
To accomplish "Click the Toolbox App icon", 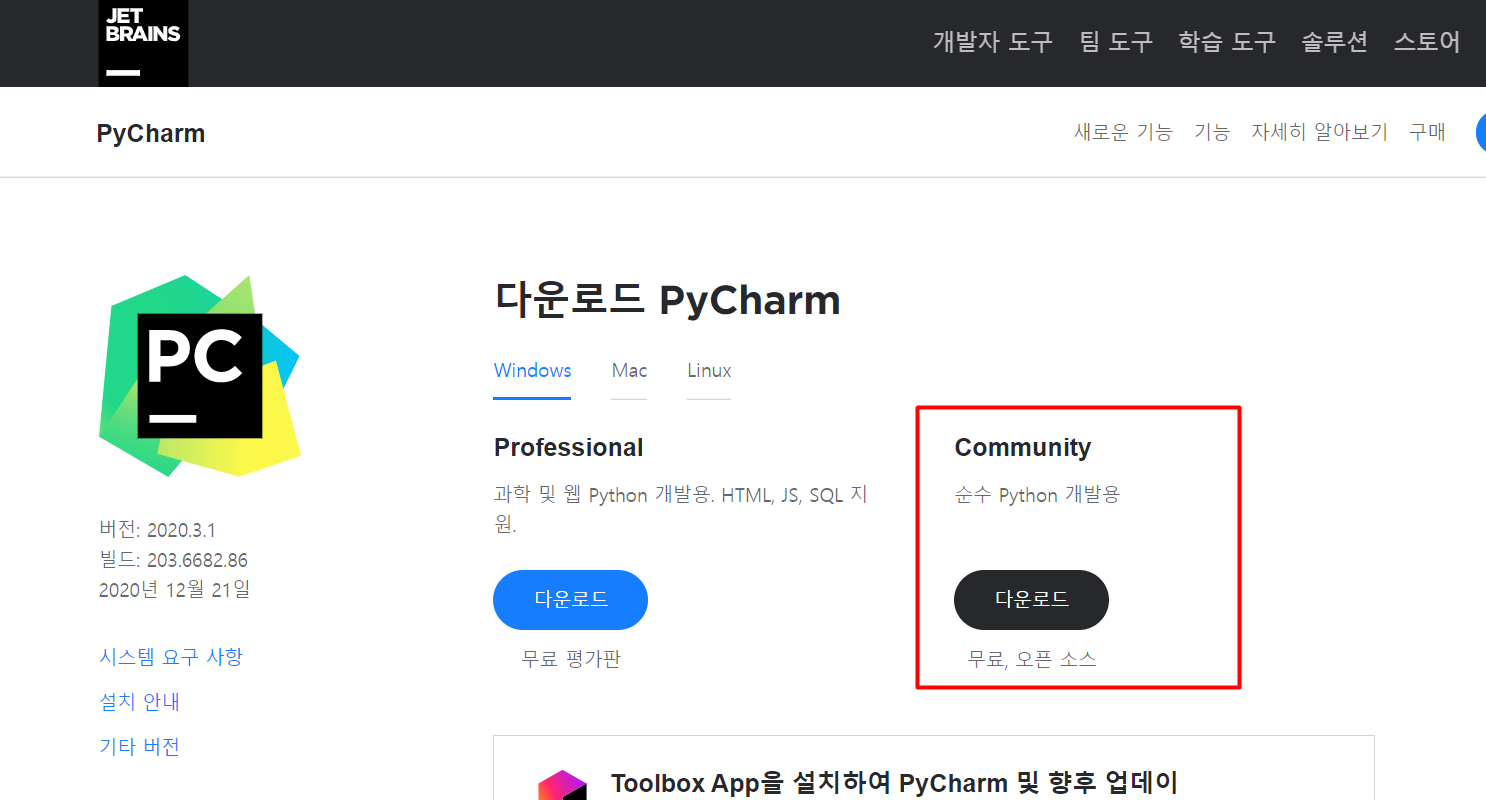I will [x=562, y=785].
